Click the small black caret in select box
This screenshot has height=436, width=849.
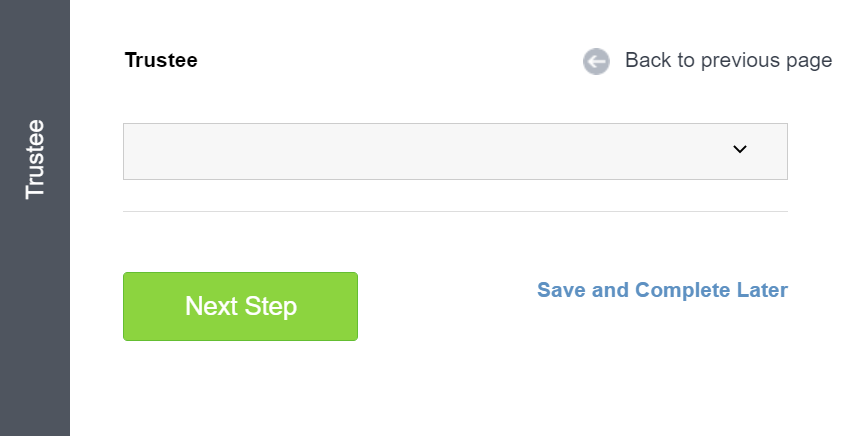(x=740, y=149)
